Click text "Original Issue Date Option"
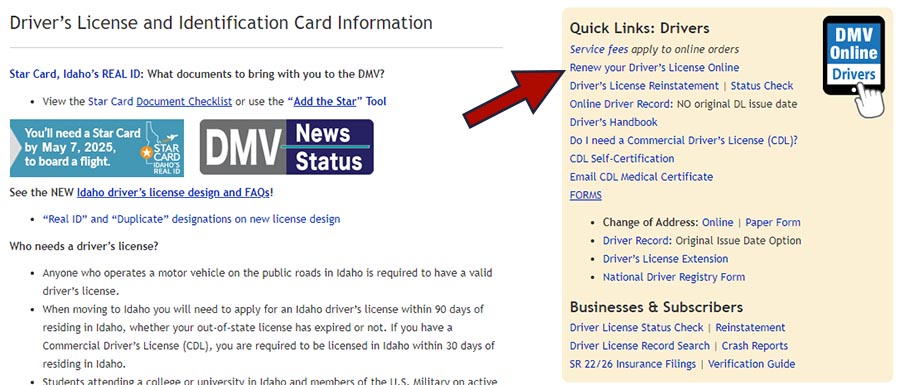This screenshot has width=900, height=385. 738,240
